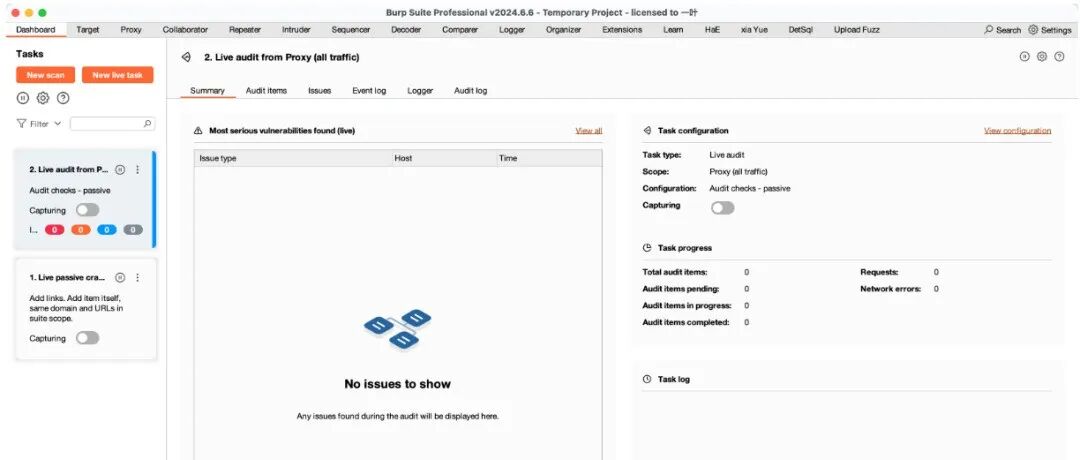Pause the Live passive crawl task card

120,278
